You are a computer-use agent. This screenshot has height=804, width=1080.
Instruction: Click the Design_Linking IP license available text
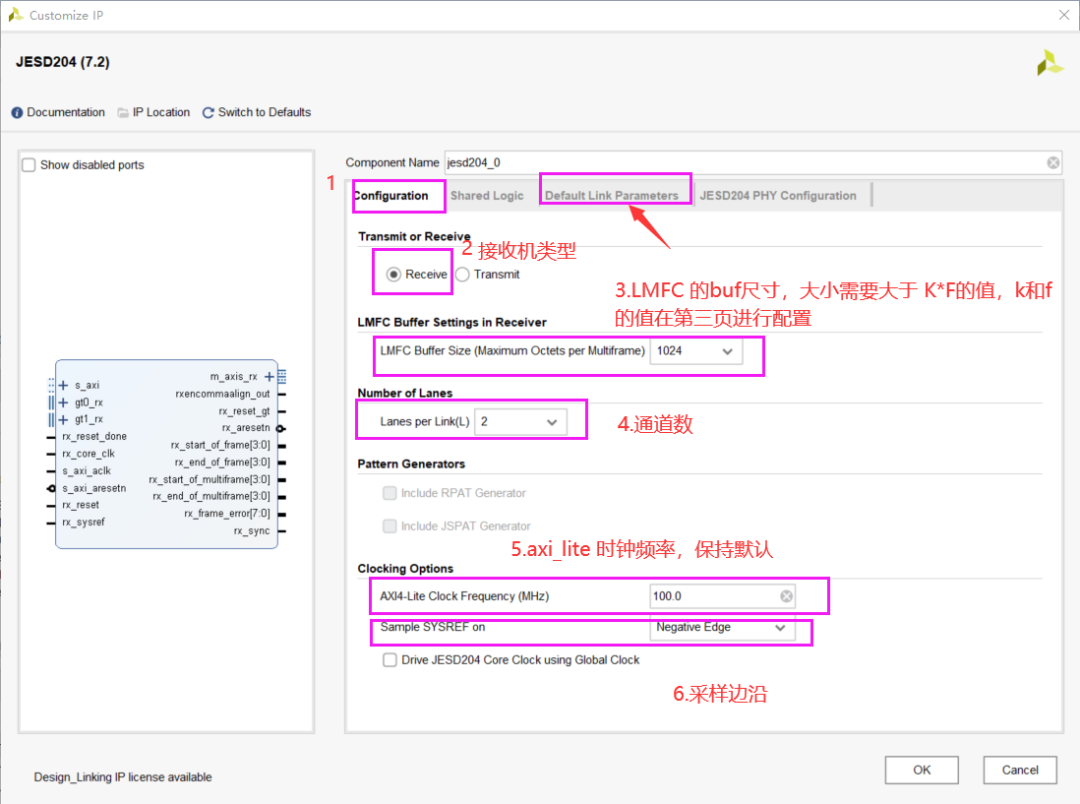tap(123, 777)
